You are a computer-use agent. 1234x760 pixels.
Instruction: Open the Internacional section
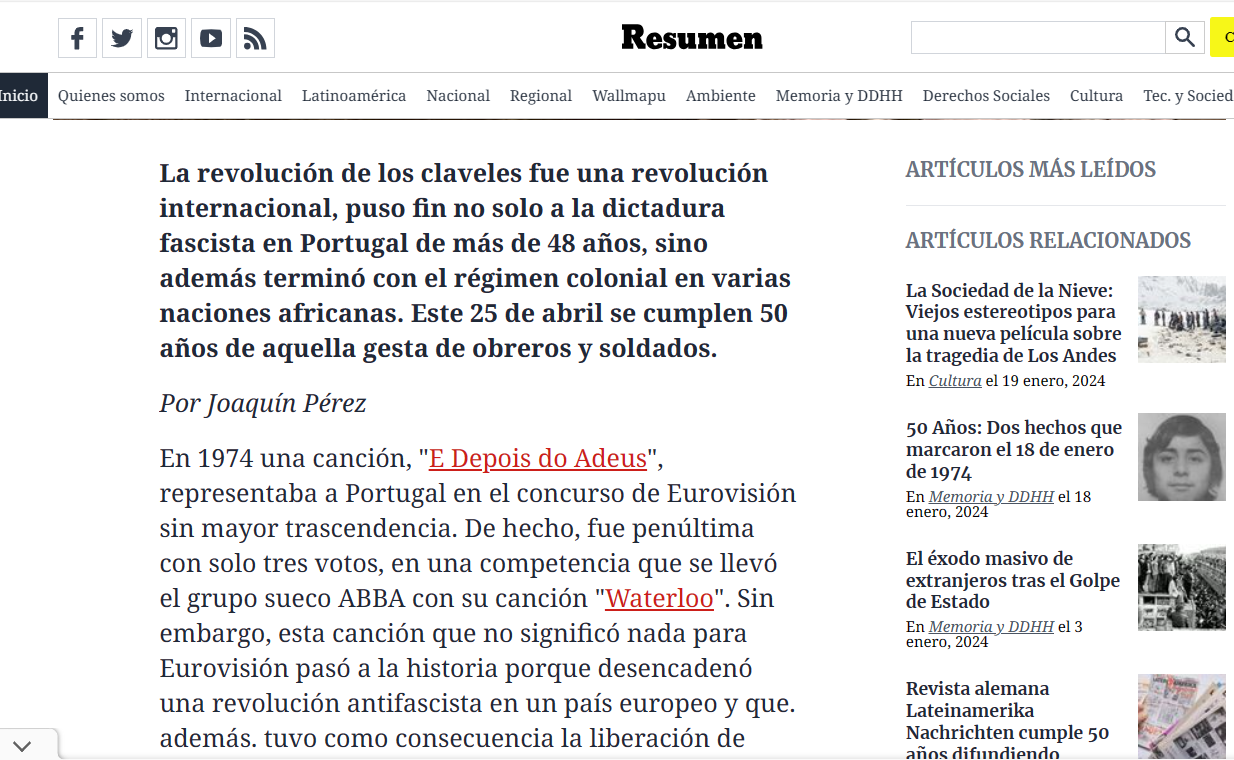coord(233,96)
